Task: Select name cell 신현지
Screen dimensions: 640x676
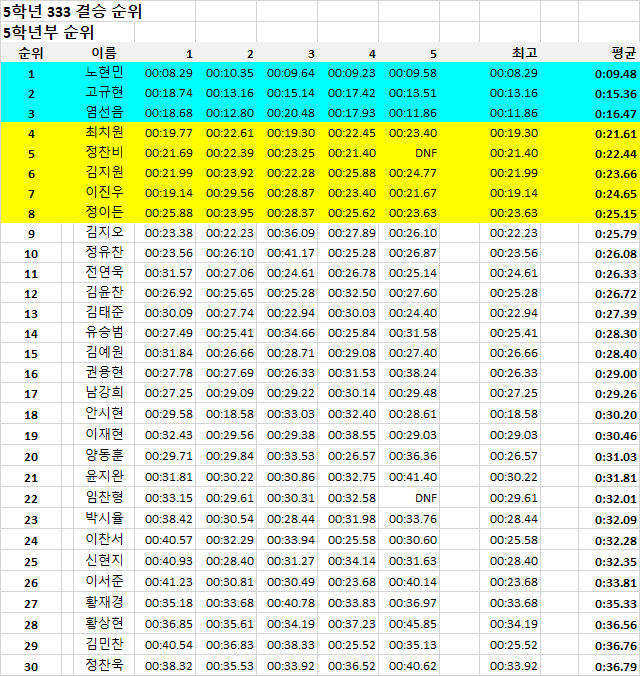Action: [x=104, y=560]
